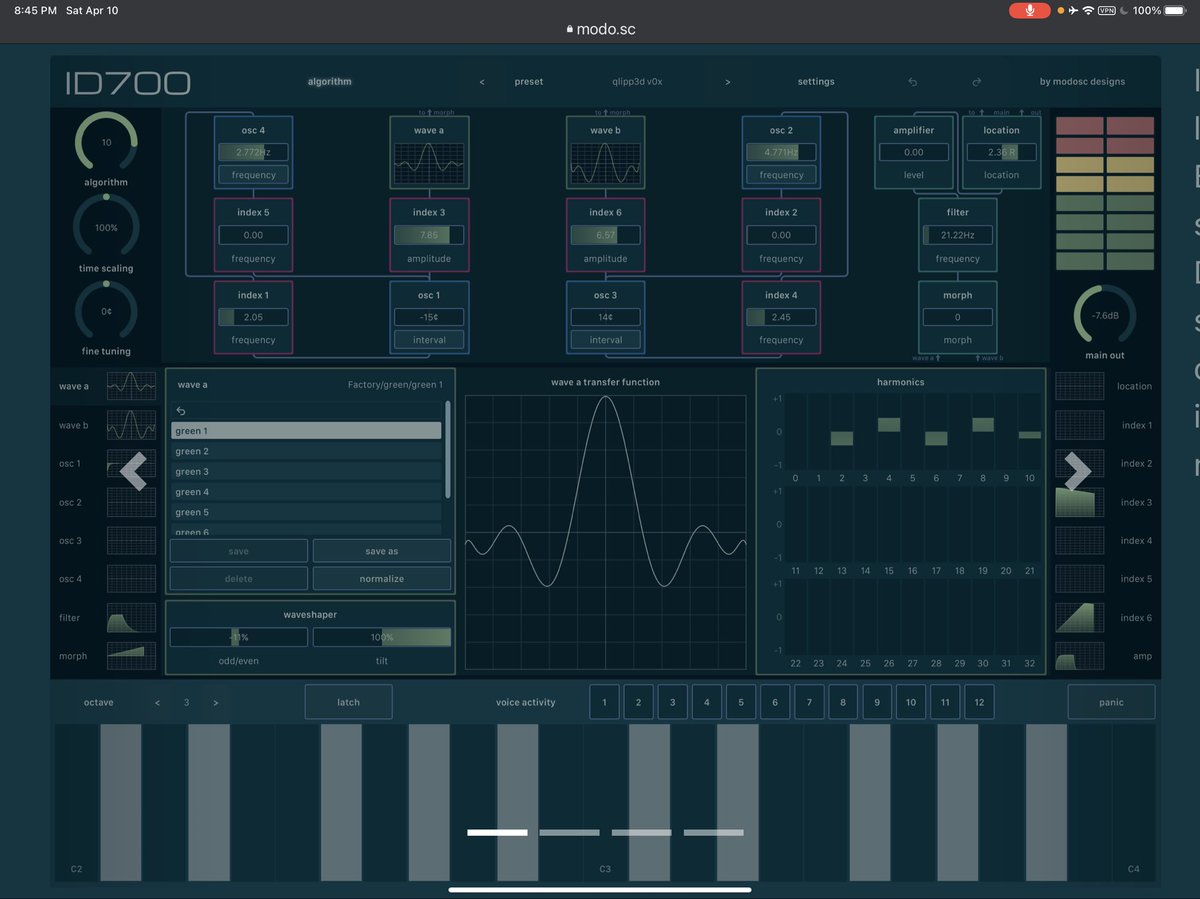
Task: Click the large left navigation chevron
Action: (133, 470)
